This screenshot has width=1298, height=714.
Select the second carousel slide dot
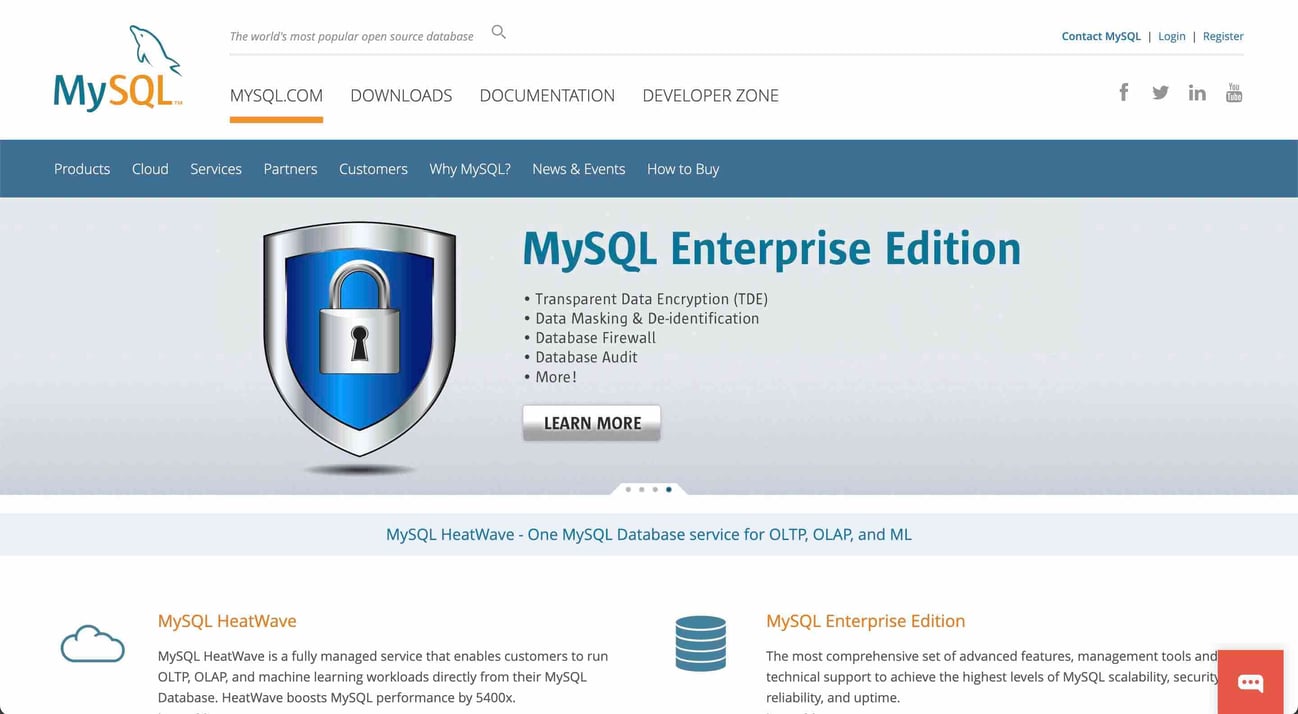tap(642, 490)
